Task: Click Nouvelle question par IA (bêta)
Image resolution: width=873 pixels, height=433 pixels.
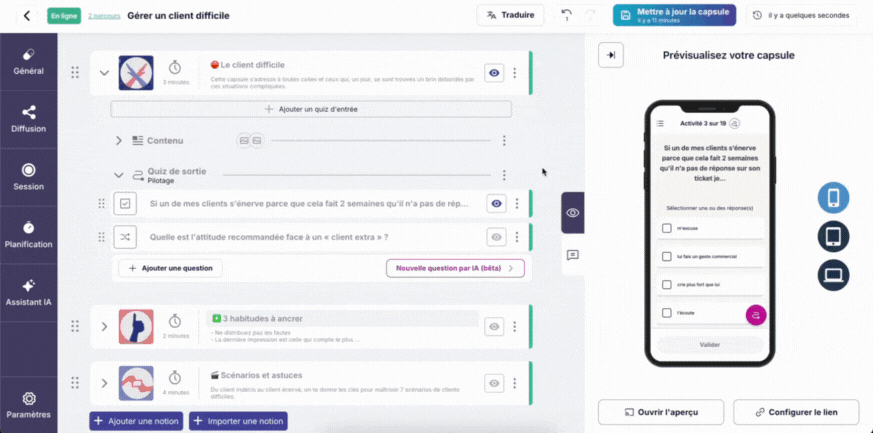Action: click(x=455, y=268)
